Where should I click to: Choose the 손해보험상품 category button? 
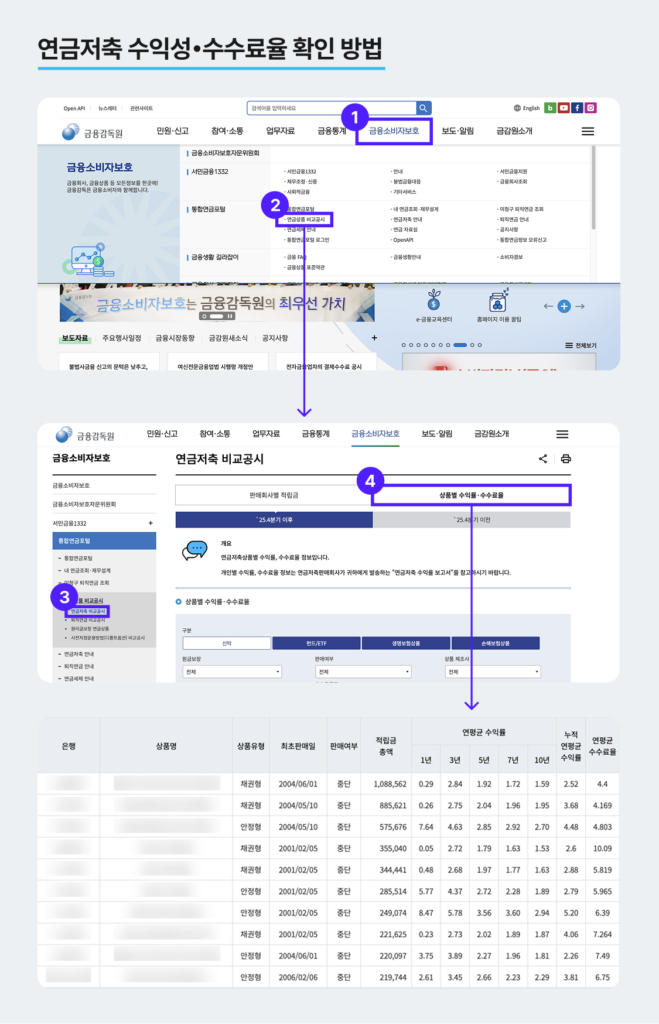coord(496,643)
